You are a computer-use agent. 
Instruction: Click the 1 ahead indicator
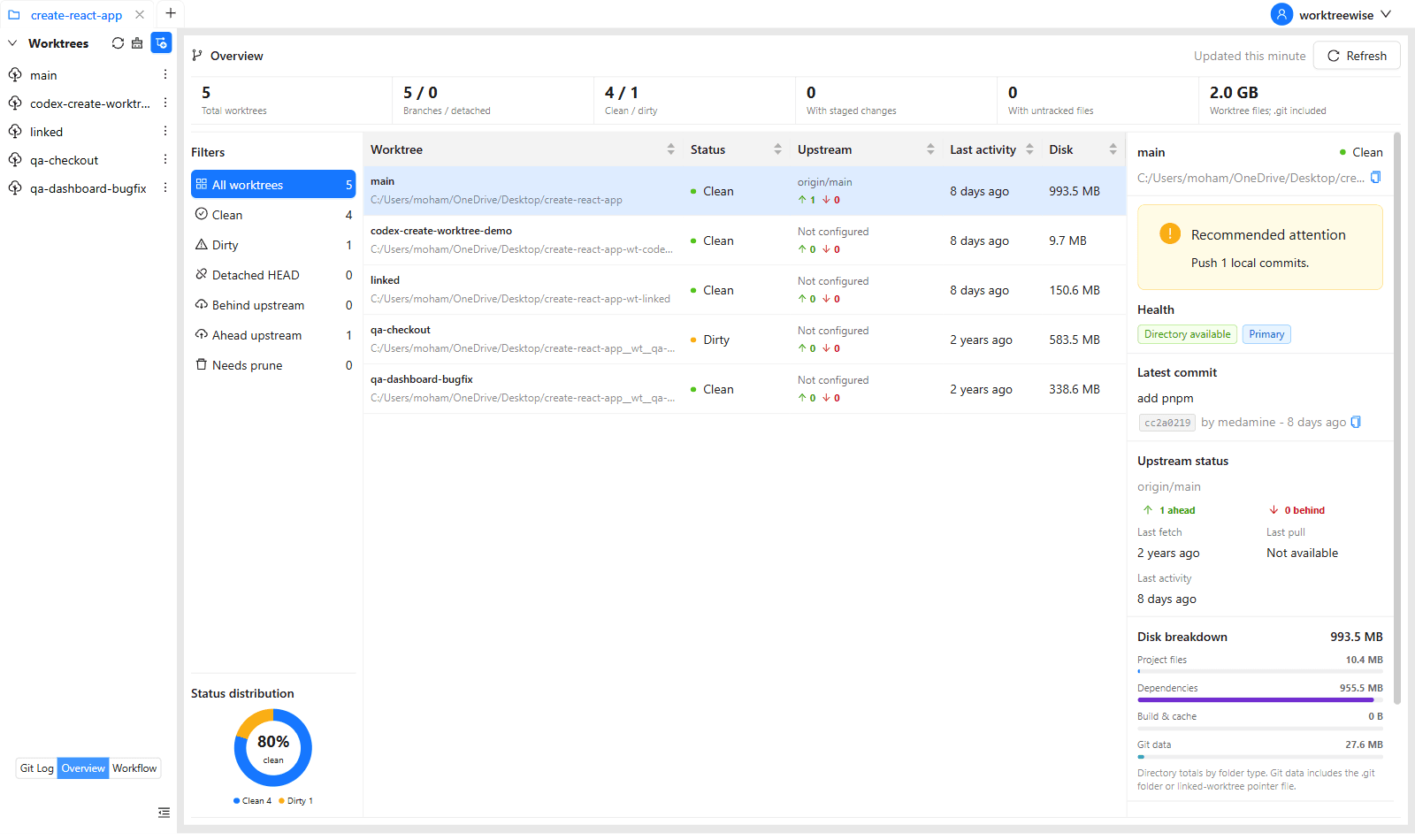[1169, 510]
